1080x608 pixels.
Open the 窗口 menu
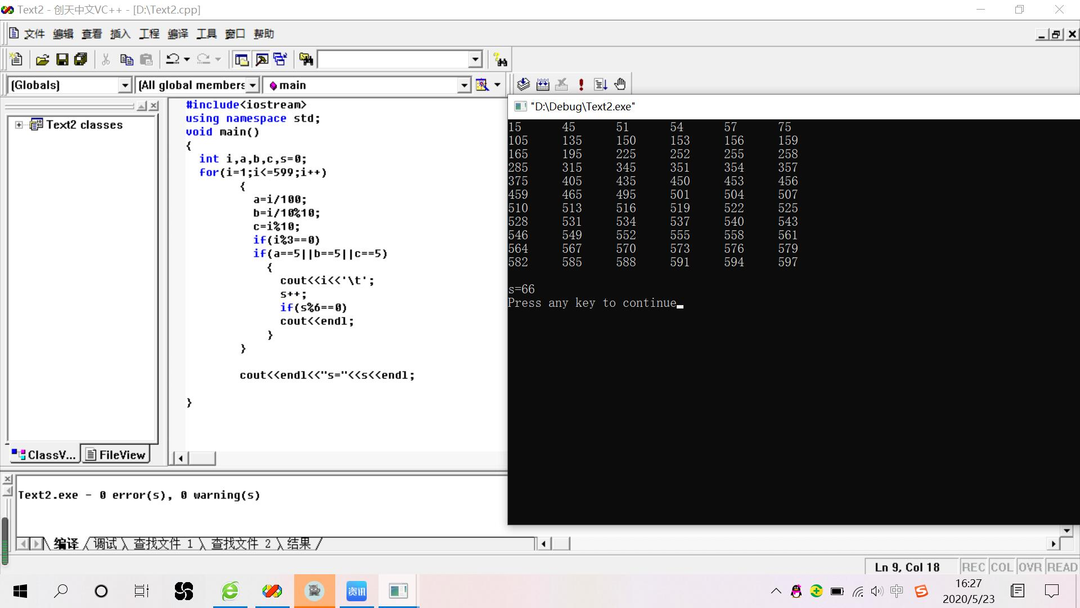(235, 34)
